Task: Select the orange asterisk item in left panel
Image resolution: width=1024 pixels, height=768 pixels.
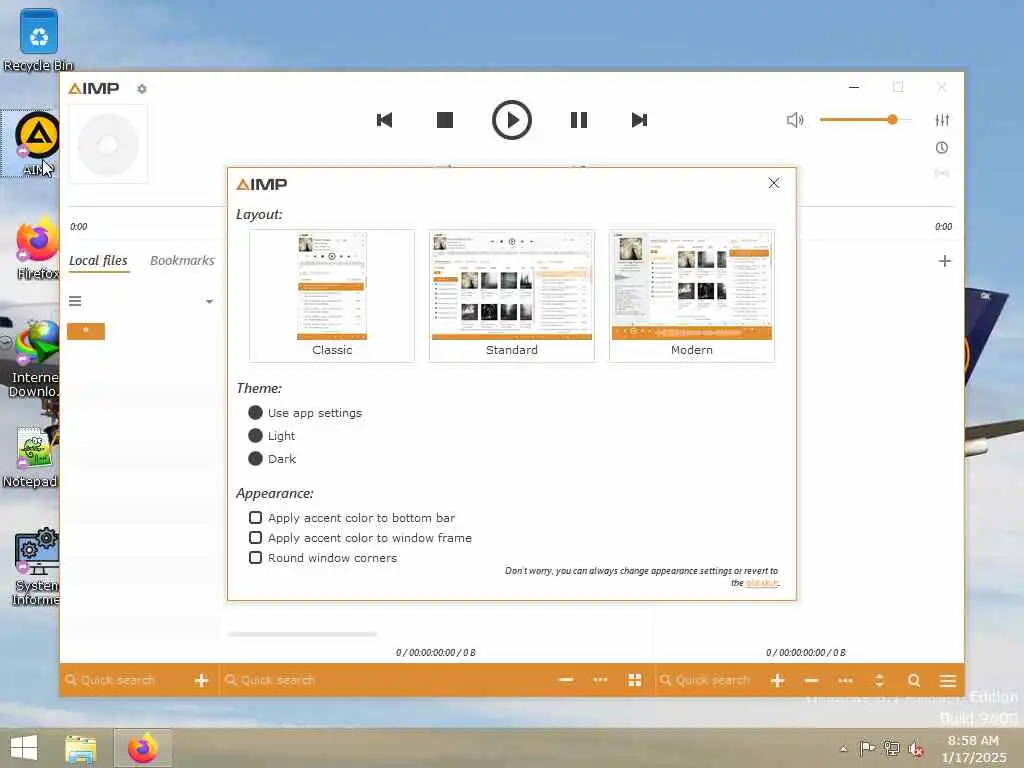Action: pos(86,331)
